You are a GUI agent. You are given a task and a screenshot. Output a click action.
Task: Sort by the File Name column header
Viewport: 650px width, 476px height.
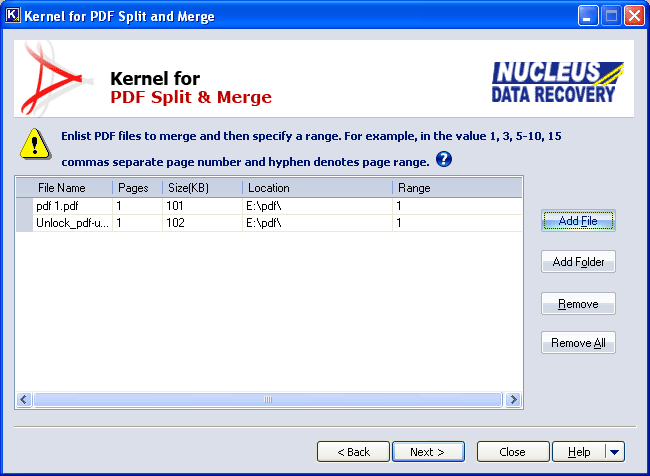tap(64, 188)
